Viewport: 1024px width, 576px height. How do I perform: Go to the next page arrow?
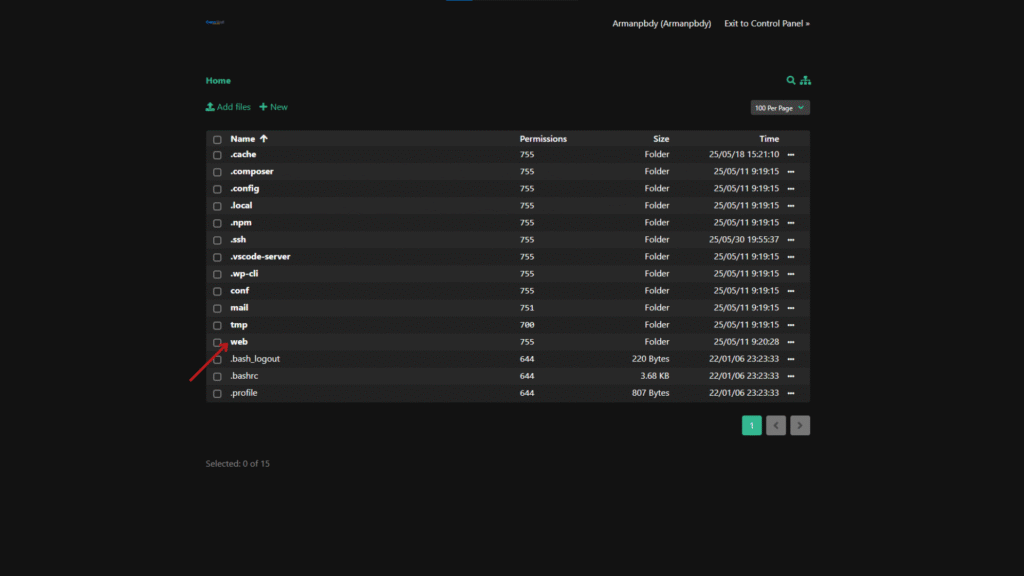(x=800, y=426)
